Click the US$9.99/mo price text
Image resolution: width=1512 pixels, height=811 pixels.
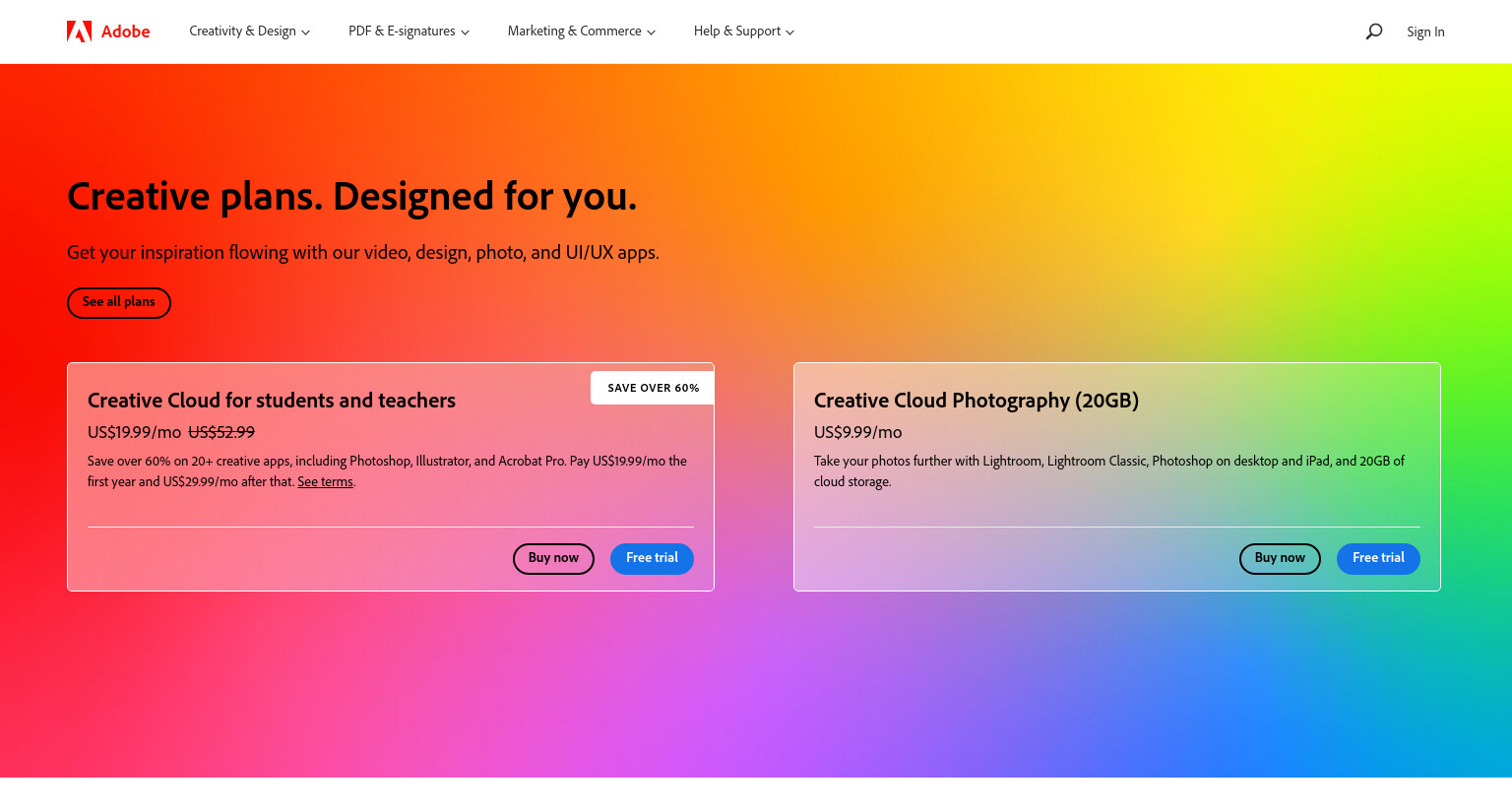click(857, 432)
